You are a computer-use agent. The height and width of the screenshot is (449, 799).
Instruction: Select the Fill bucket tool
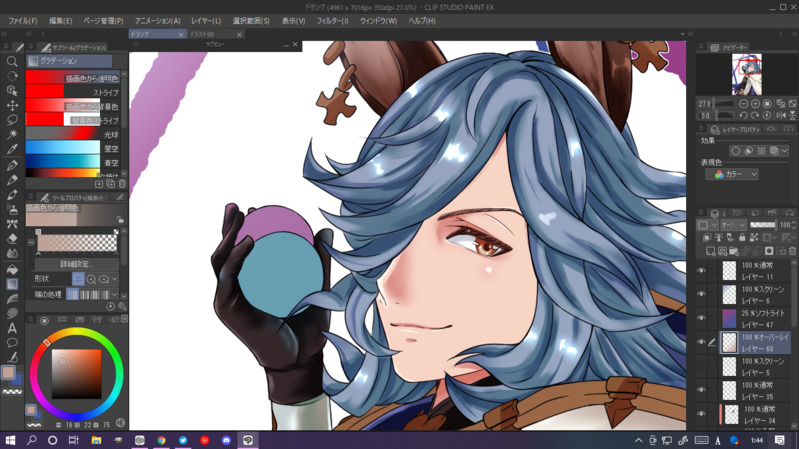click(x=12, y=270)
